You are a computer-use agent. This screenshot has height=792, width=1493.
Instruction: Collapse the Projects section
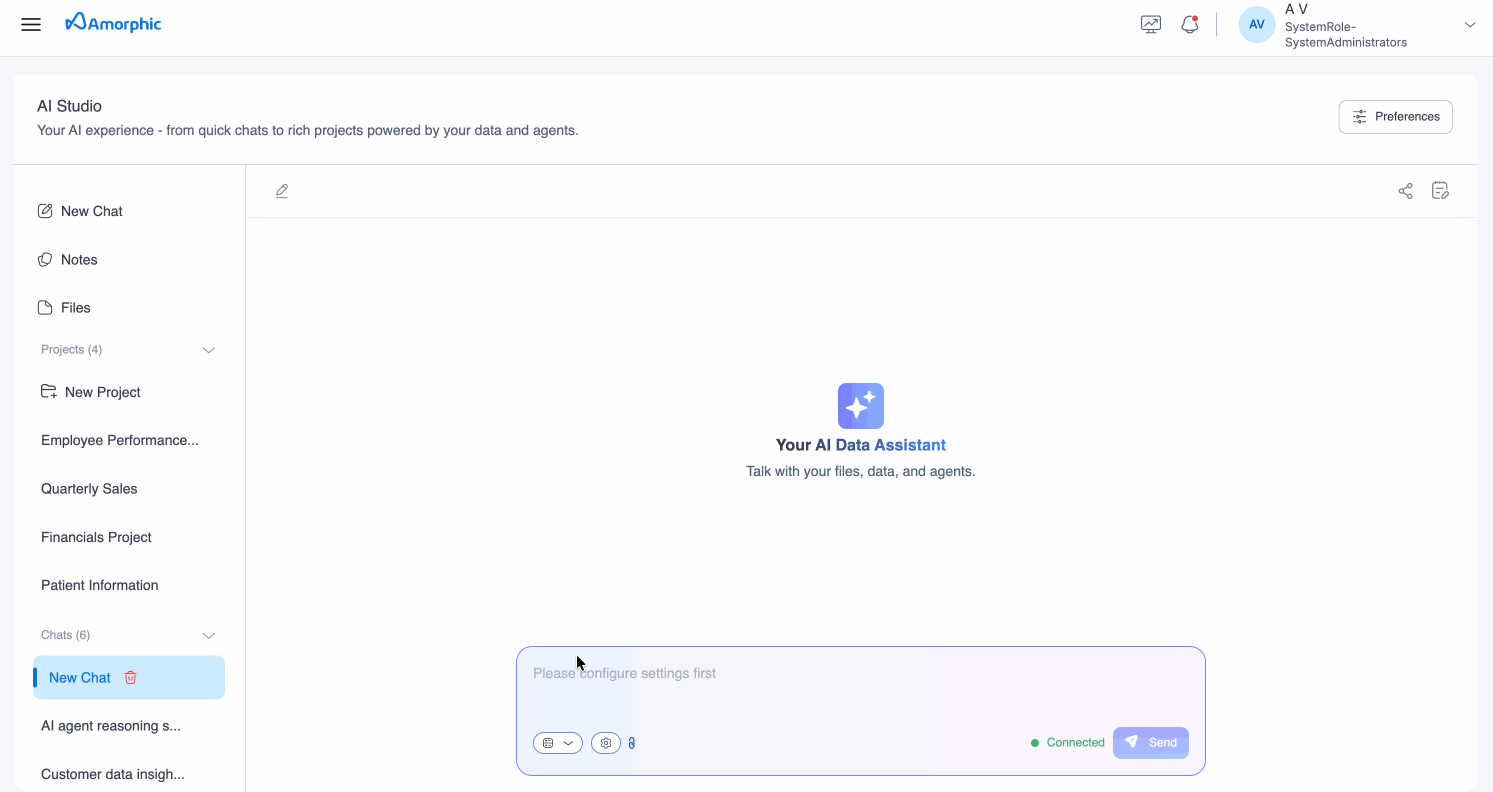point(209,350)
